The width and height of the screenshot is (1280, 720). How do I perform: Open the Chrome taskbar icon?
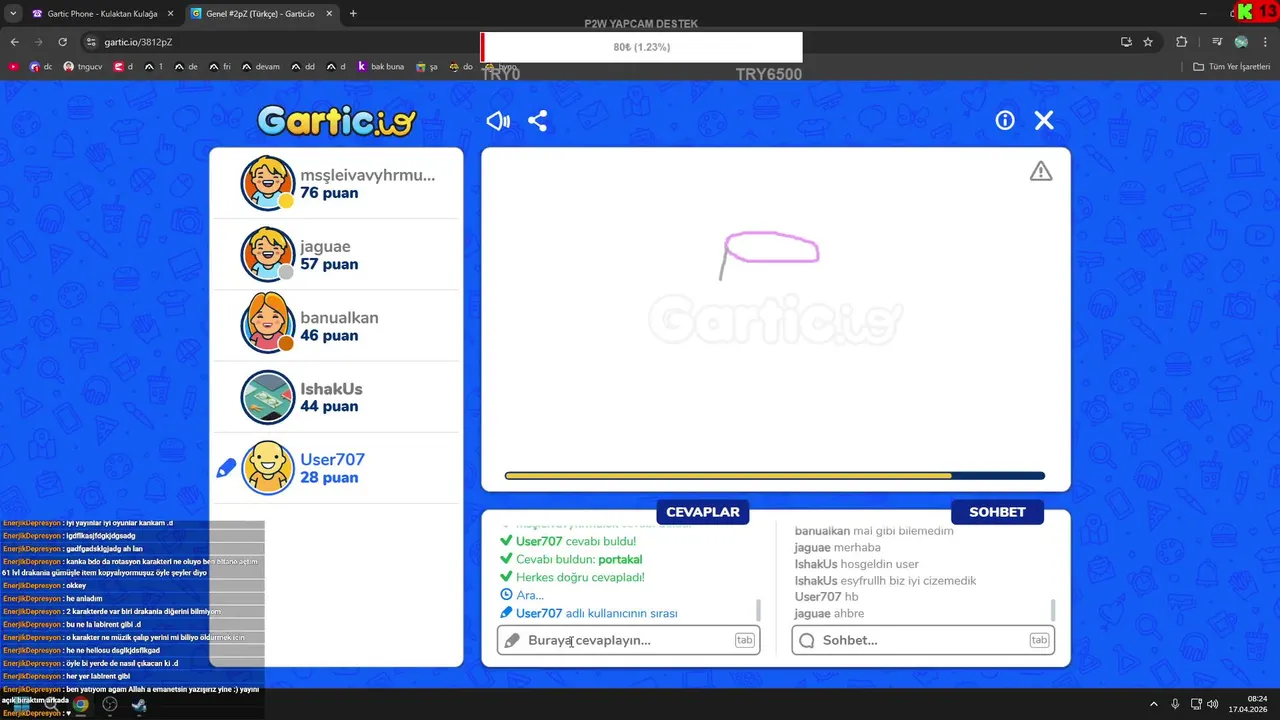click(x=81, y=704)
